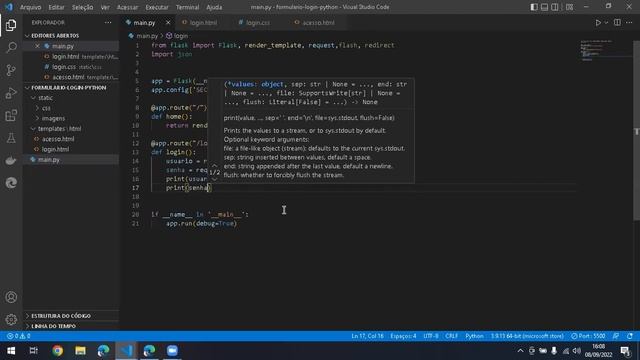640x360 pixels.
Task: Open the Arquivo menu
Action: 31,7
